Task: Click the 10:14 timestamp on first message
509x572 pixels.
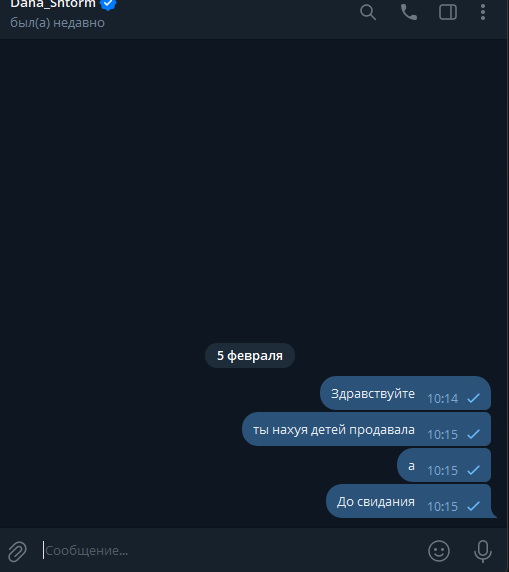Action: click(x=443, y=398)
